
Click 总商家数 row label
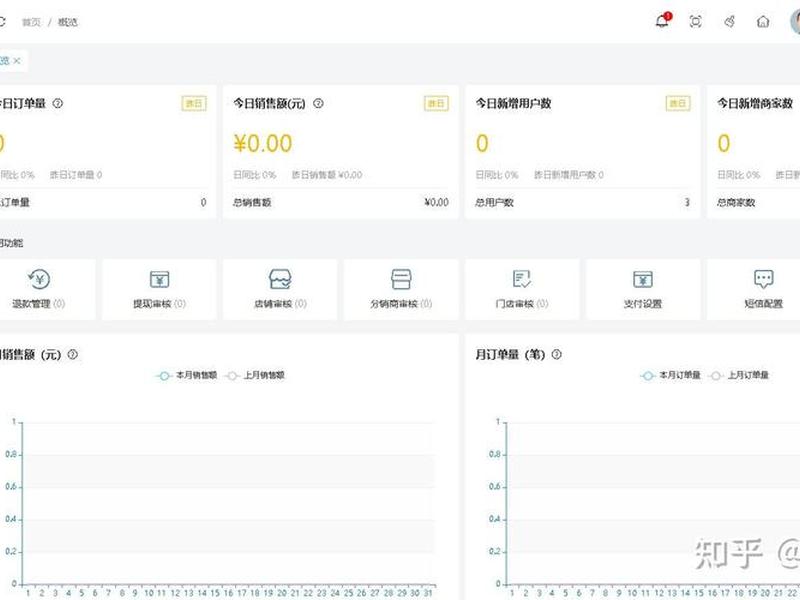tap(736, 203)
